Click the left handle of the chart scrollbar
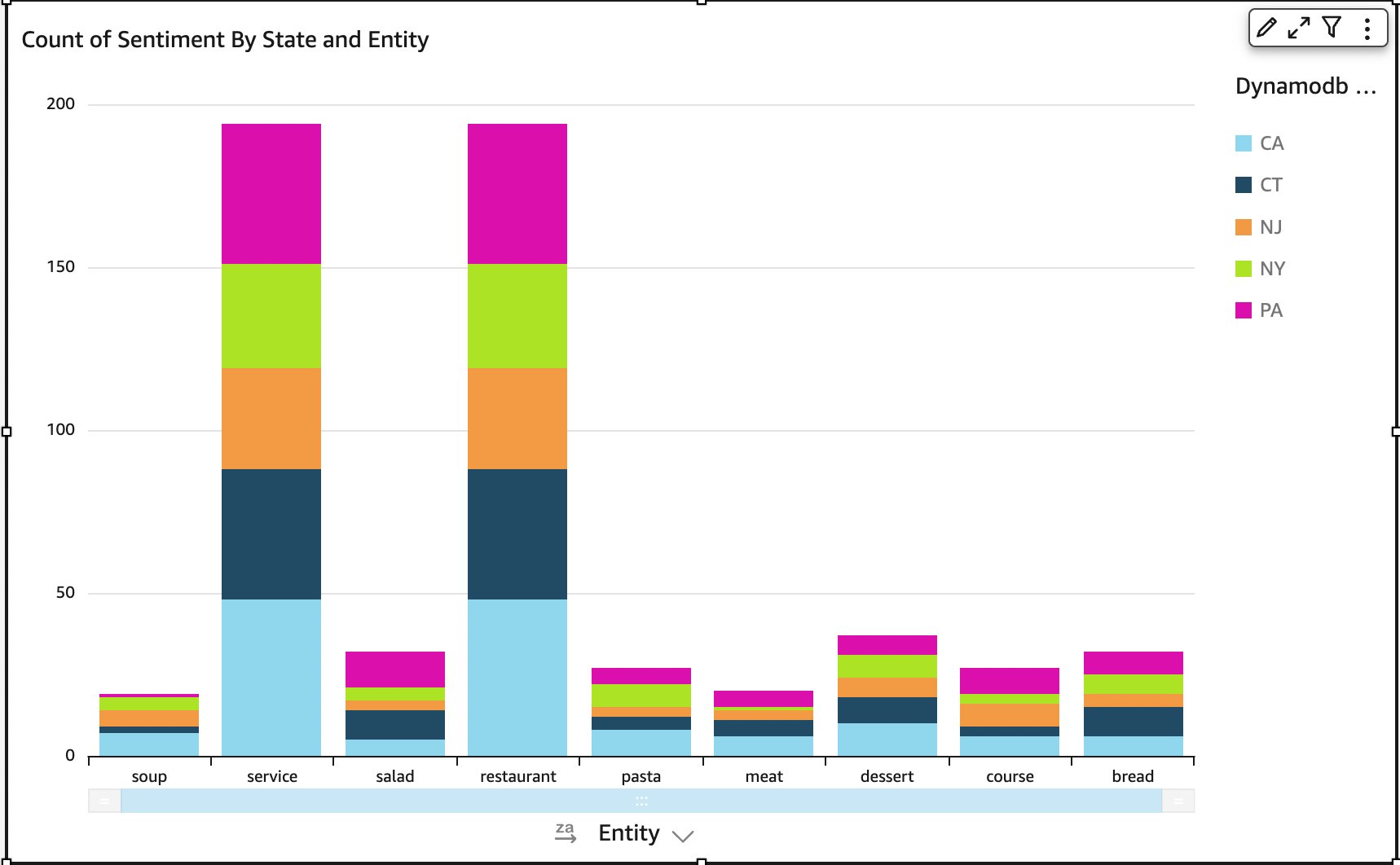1400x865 pixels. coord(104,801)
